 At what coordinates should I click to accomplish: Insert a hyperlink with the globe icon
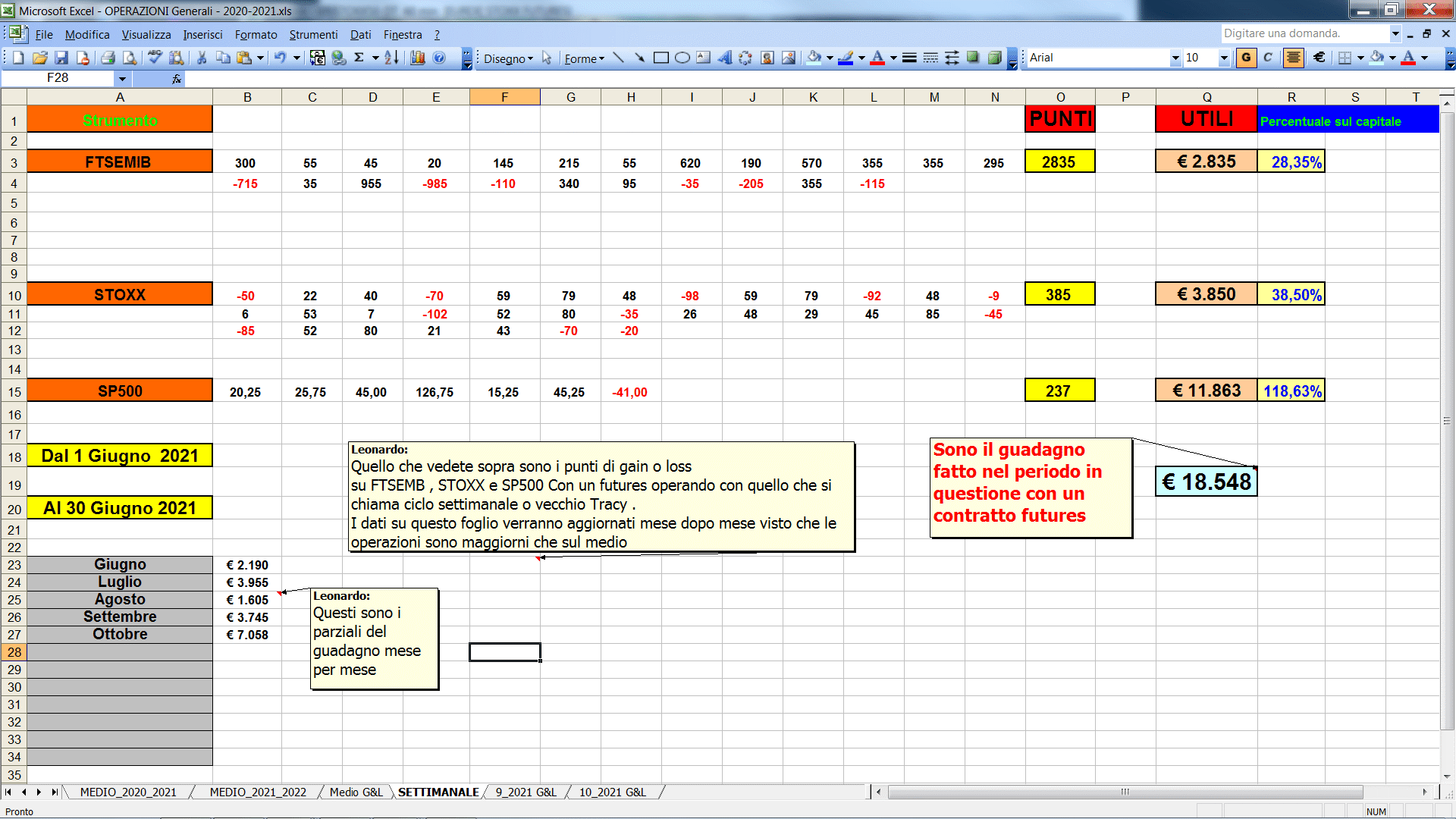tap(339, 58)
